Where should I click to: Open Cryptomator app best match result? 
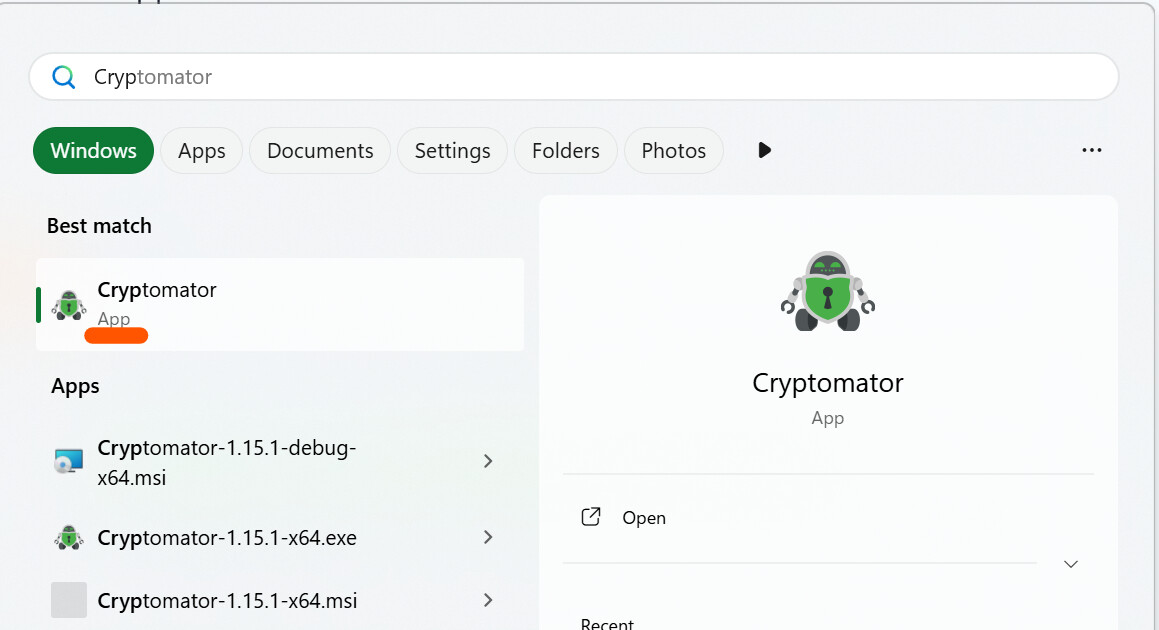click(280, 305)
